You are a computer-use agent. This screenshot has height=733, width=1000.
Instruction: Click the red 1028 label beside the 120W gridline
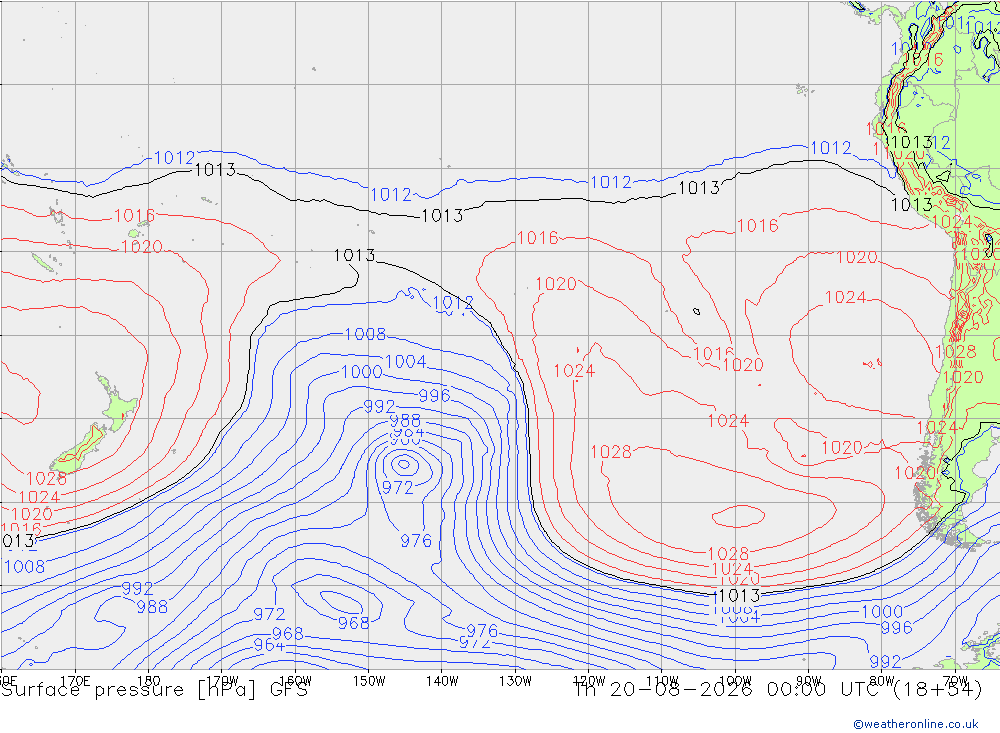(x=611, y=452)
